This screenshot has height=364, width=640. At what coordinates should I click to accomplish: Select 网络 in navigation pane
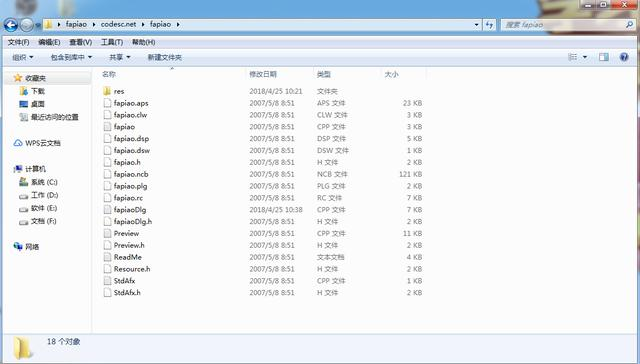(x=32, y=246)
